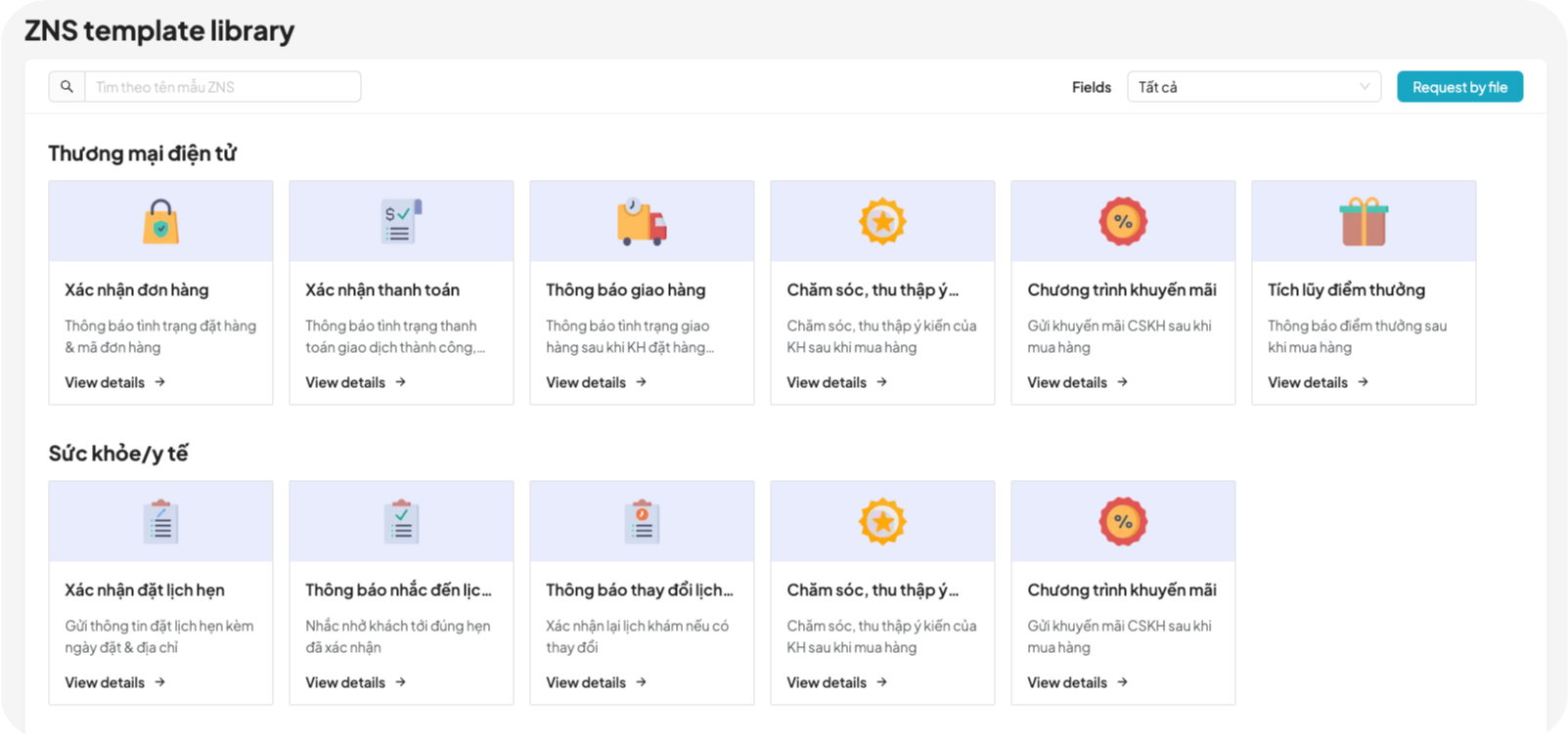Image resolution: width=1568 pixels, height=740 pixels.
Task: Select the Xác nhận thanh toán card title
Action: [x=382, y=290]
